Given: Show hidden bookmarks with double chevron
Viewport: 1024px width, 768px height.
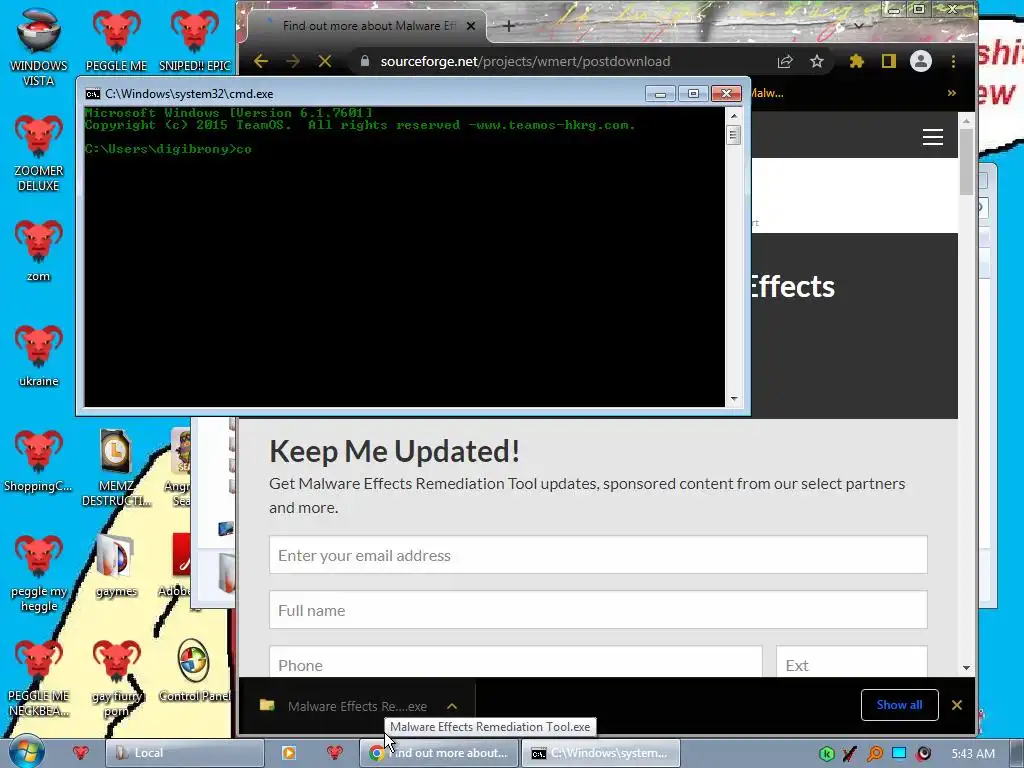Looking at the screenshot, I should pyautogui.click(x=952, y=93).
